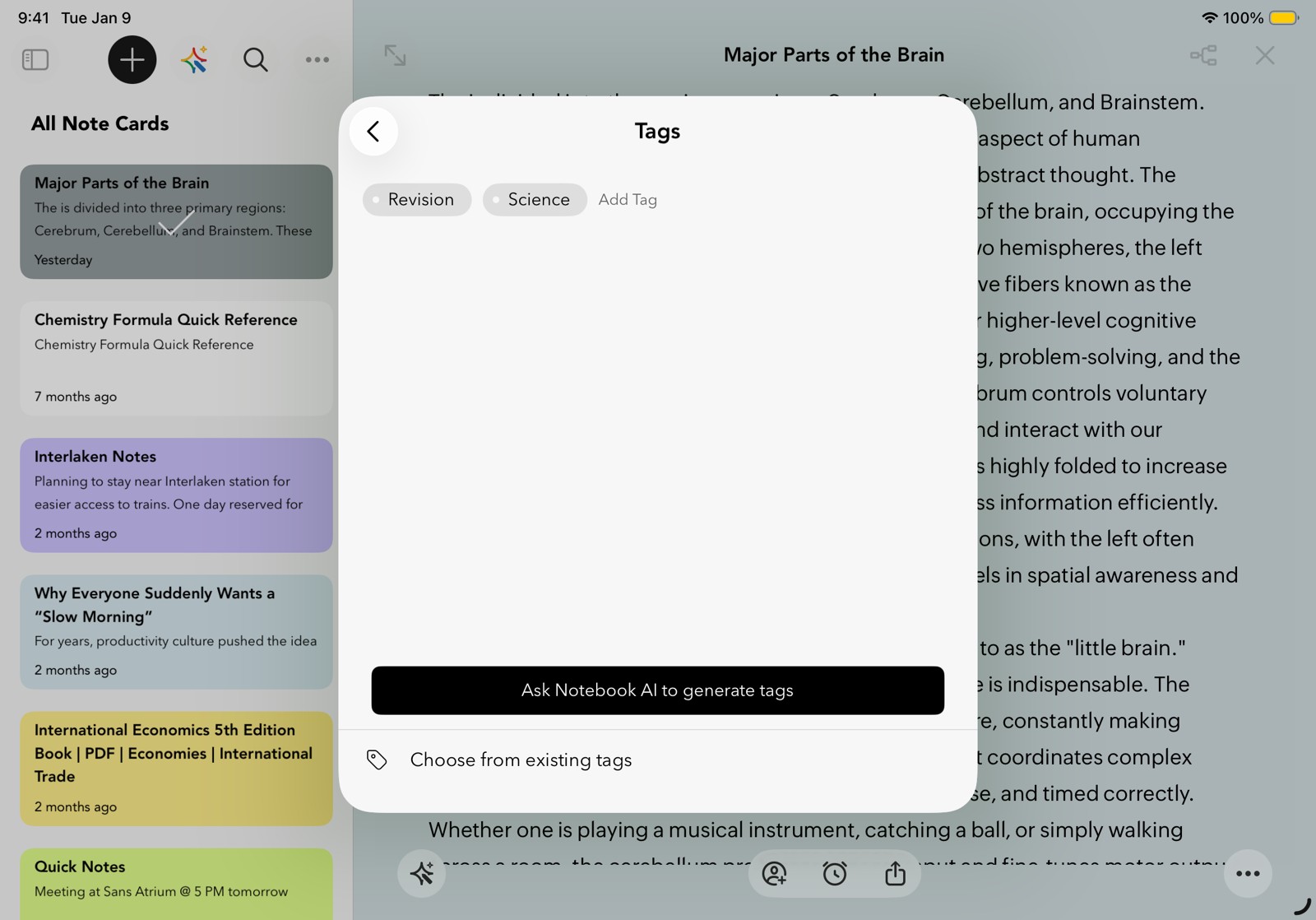Check the battery status indicator

[x=1284, y=17]
